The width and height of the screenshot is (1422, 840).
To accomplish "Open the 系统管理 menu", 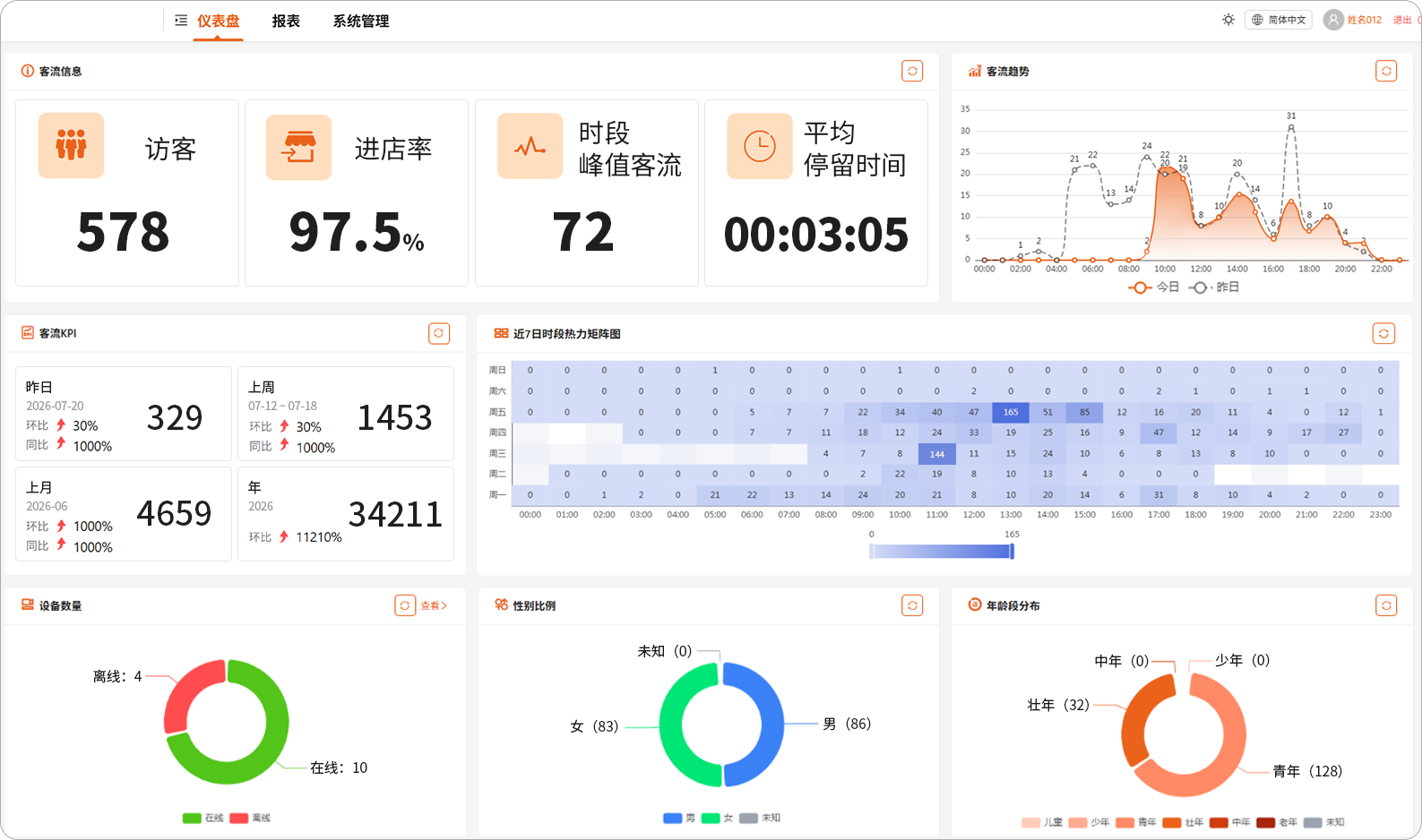I will pyautogui.click(x=361, y=21).
